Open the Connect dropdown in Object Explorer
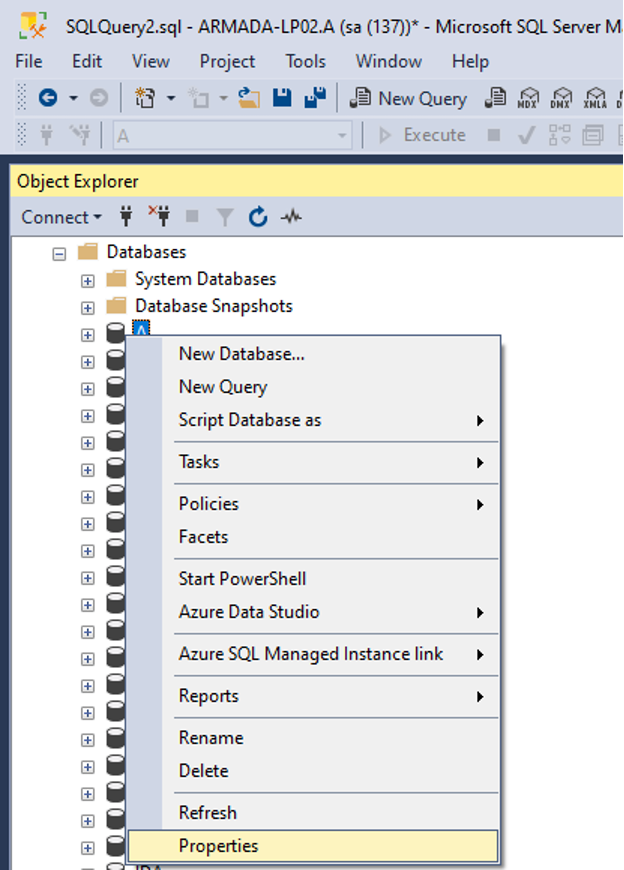 (x=61, y=217)
